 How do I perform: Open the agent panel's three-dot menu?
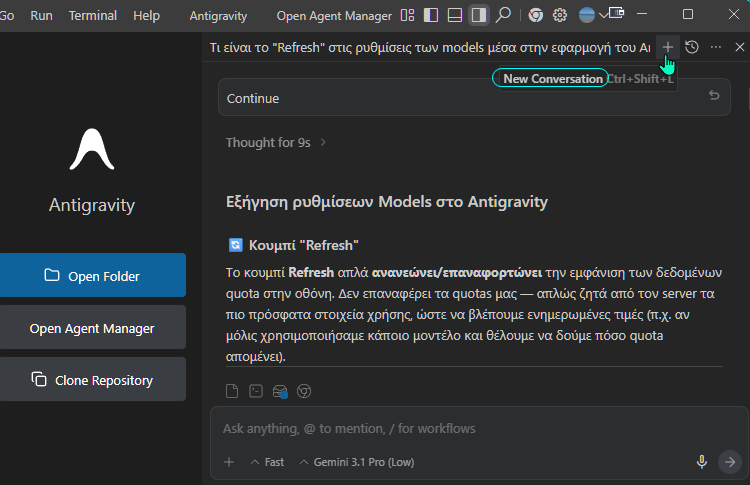coord(716,47)
